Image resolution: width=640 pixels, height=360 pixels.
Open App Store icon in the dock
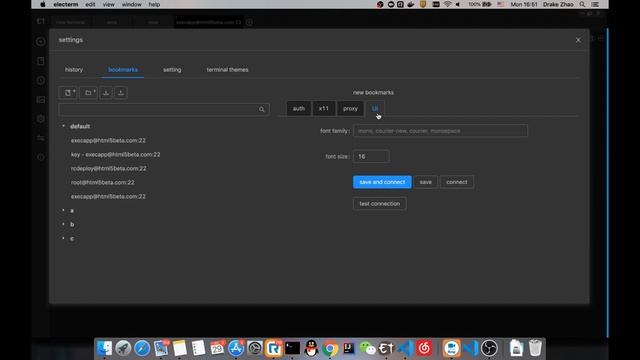pyautogui.click(x=236, y=348)
